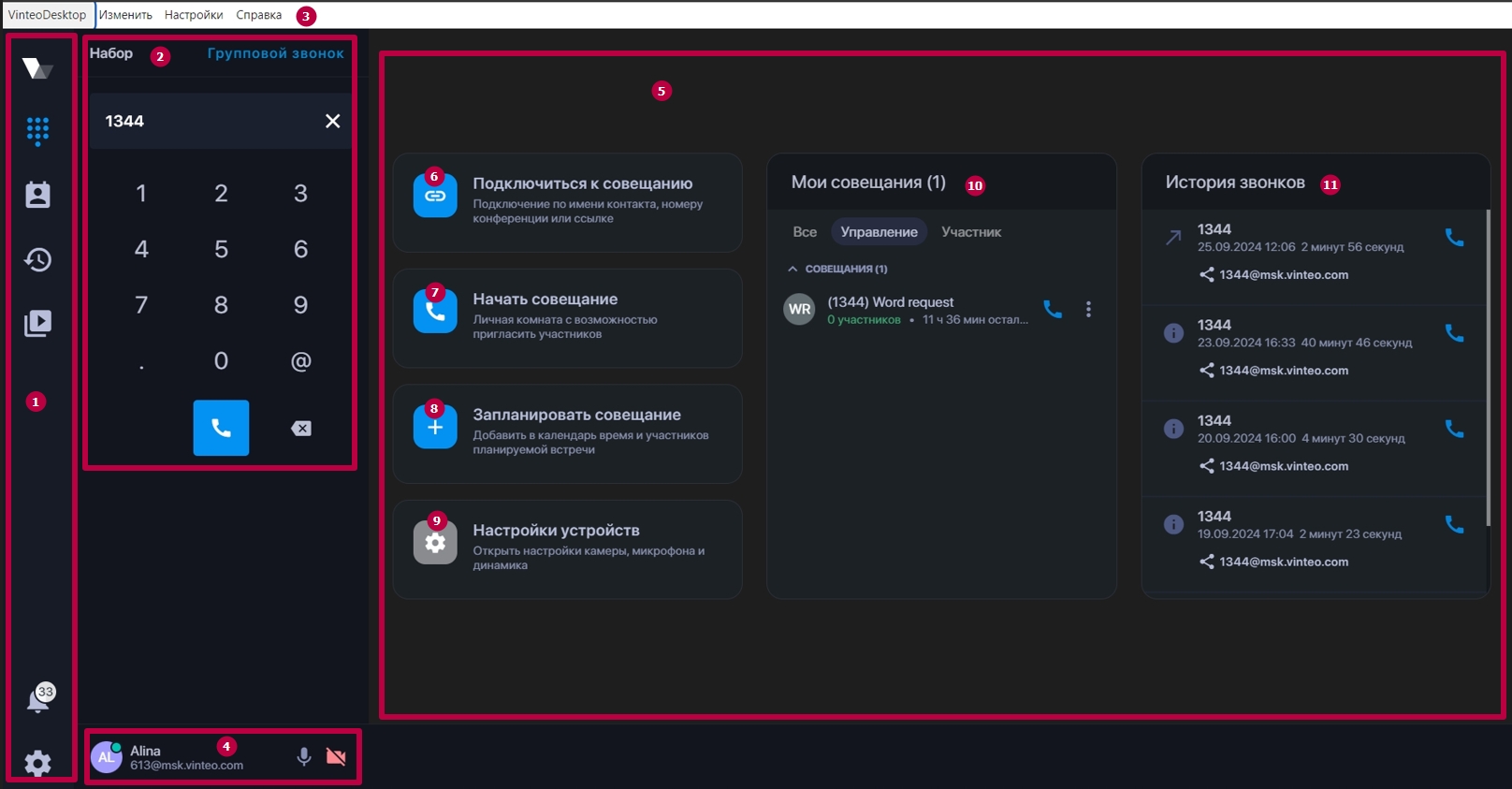The image size is (1512, 789).
Task: Open Подключиться к совещанию card
Action: tap(567, 202)
